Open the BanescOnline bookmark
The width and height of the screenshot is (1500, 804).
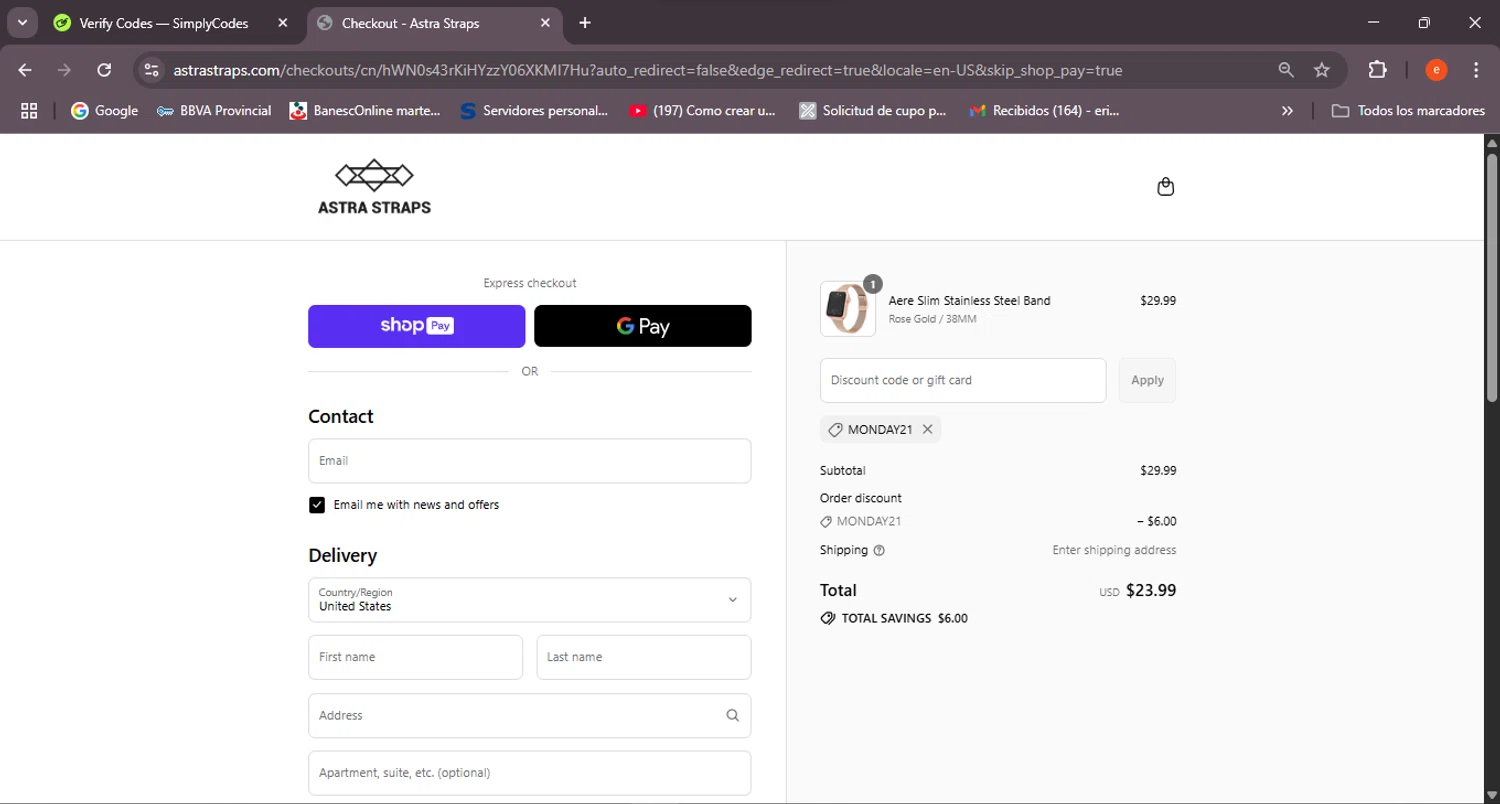click(x=365, y=111)
